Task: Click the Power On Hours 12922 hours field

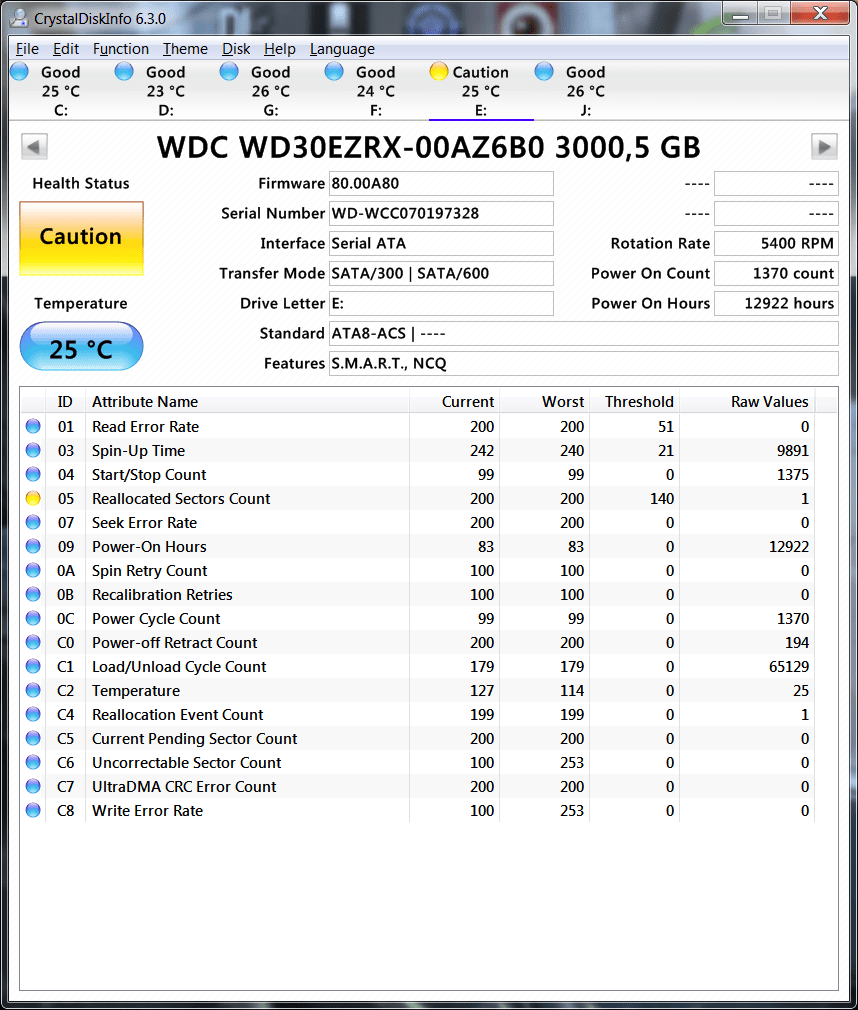Action: click(x=776, y=303)
